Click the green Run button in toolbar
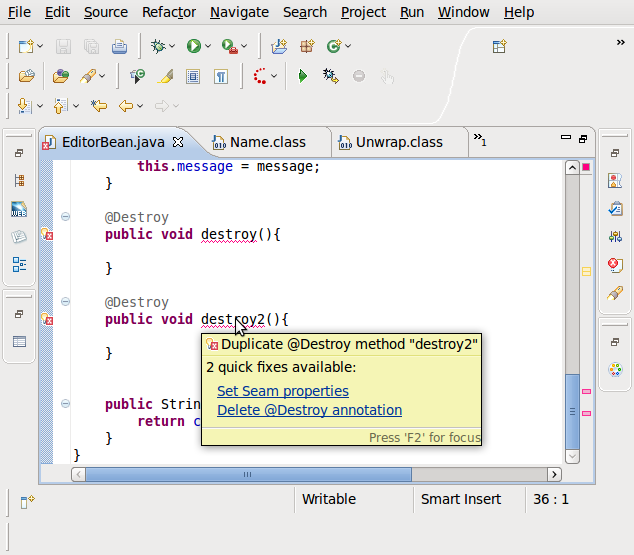Viewport: 634px width, 555px height. (x=193, y=46)
